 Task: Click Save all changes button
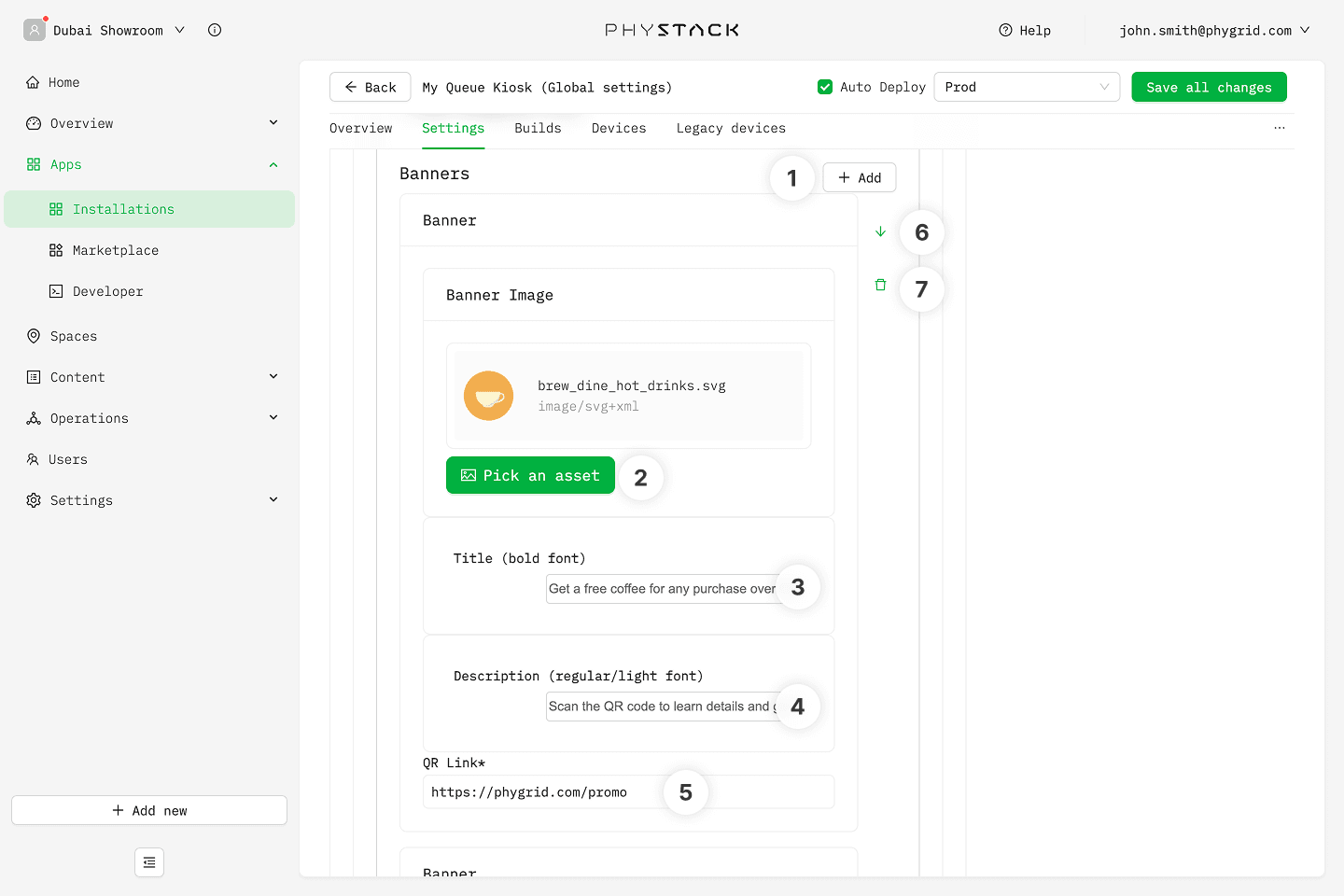click(1209, 87)
